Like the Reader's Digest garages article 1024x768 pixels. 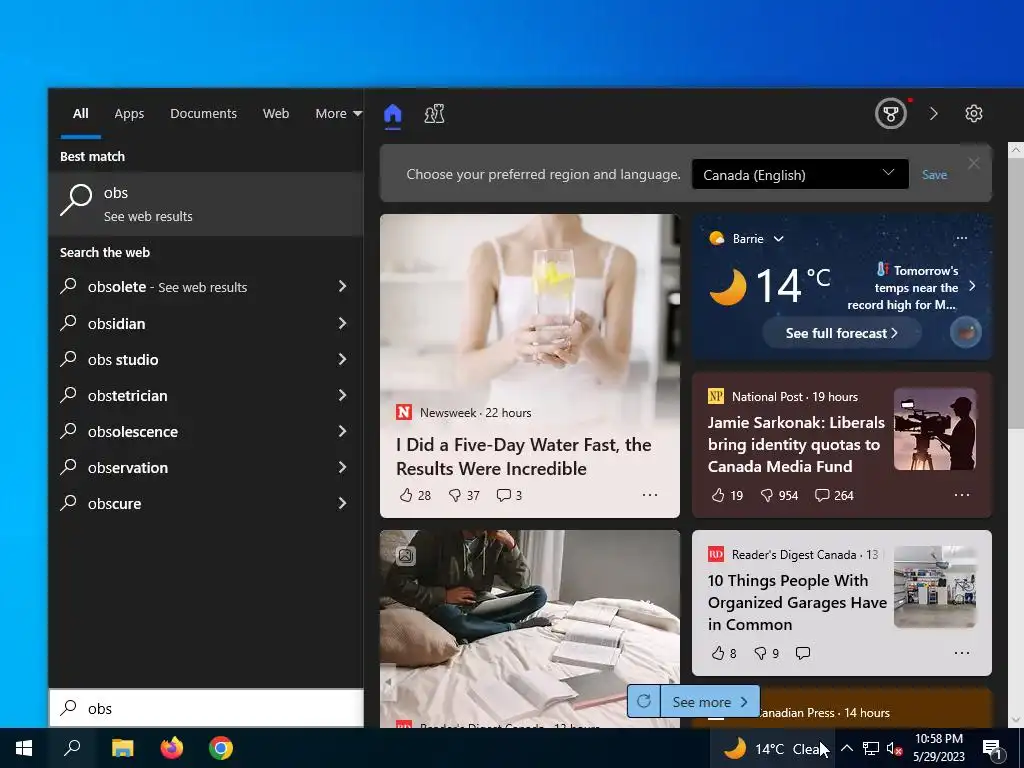(724, 653)
